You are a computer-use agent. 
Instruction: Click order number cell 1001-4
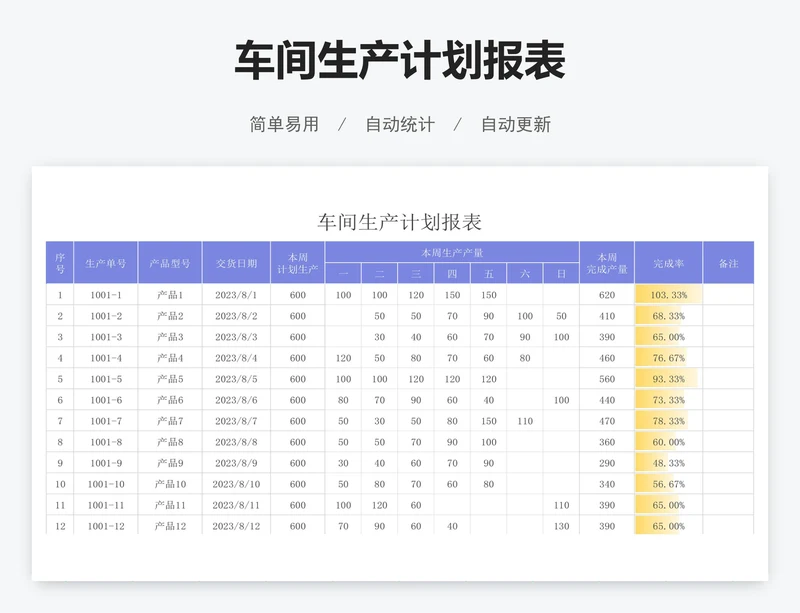pyautogui.click(x=106, y=358)
